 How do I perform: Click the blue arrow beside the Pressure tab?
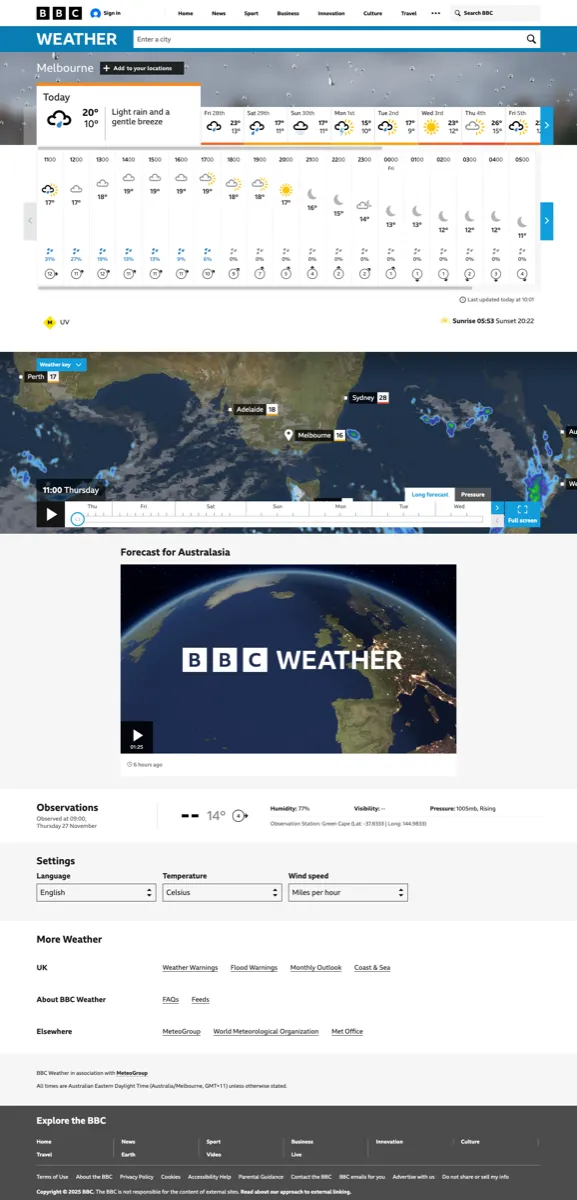coord(497,508)
